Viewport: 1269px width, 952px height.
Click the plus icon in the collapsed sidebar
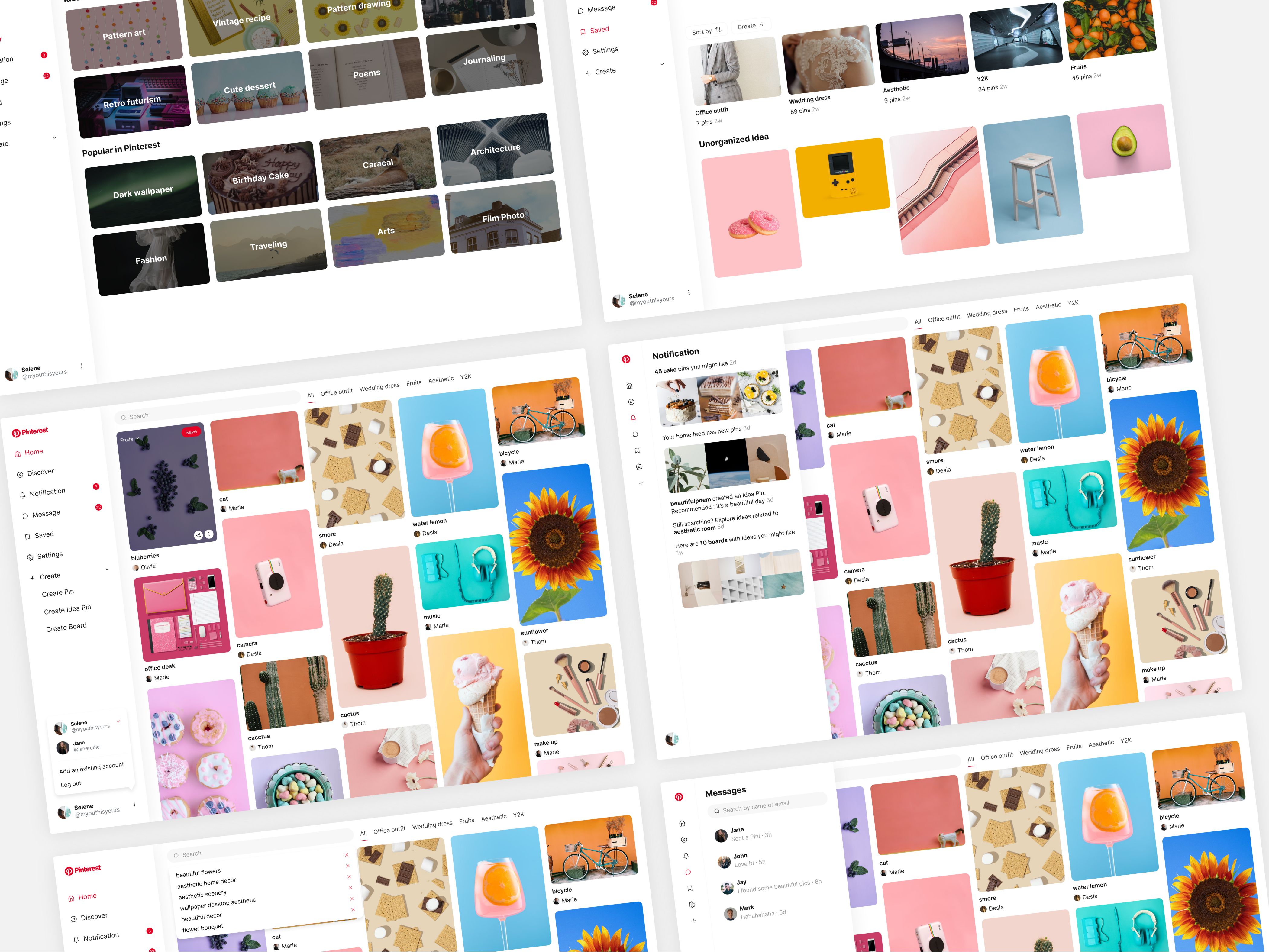tap(641, 483)
